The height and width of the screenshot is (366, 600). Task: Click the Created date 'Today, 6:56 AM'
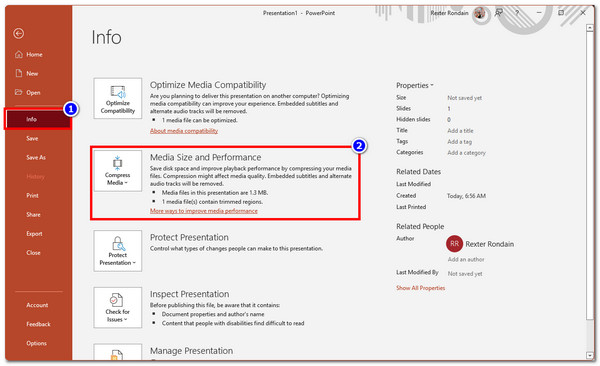click(x=466, y=196)
